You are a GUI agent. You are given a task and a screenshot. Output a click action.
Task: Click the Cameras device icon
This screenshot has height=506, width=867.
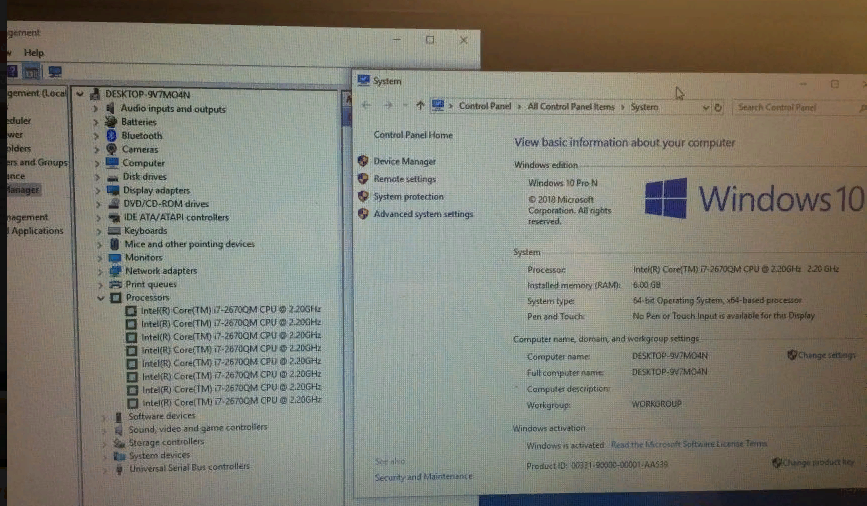(111, 149)
